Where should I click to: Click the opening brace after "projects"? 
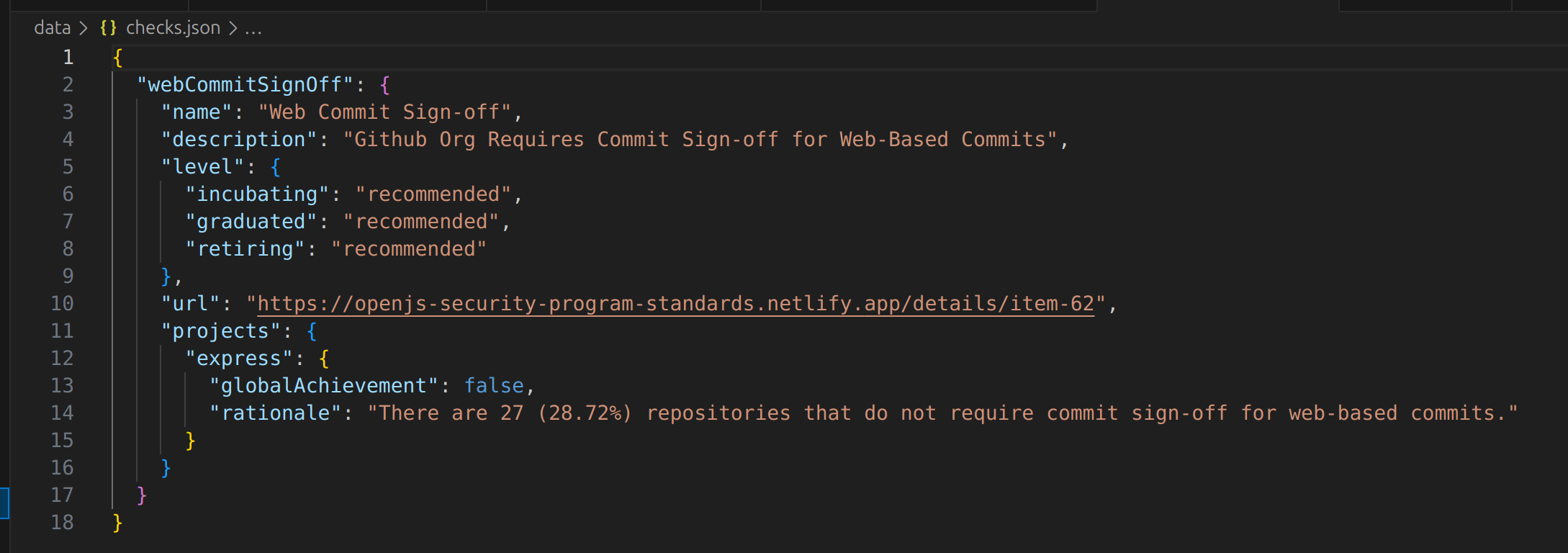click(312, 331)
